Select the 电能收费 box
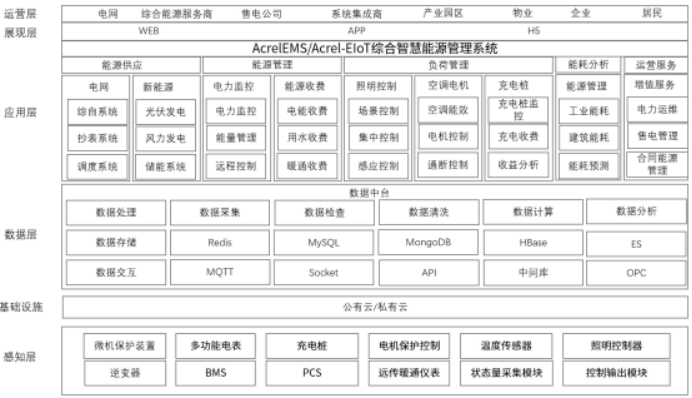 [x=308, y=111]
